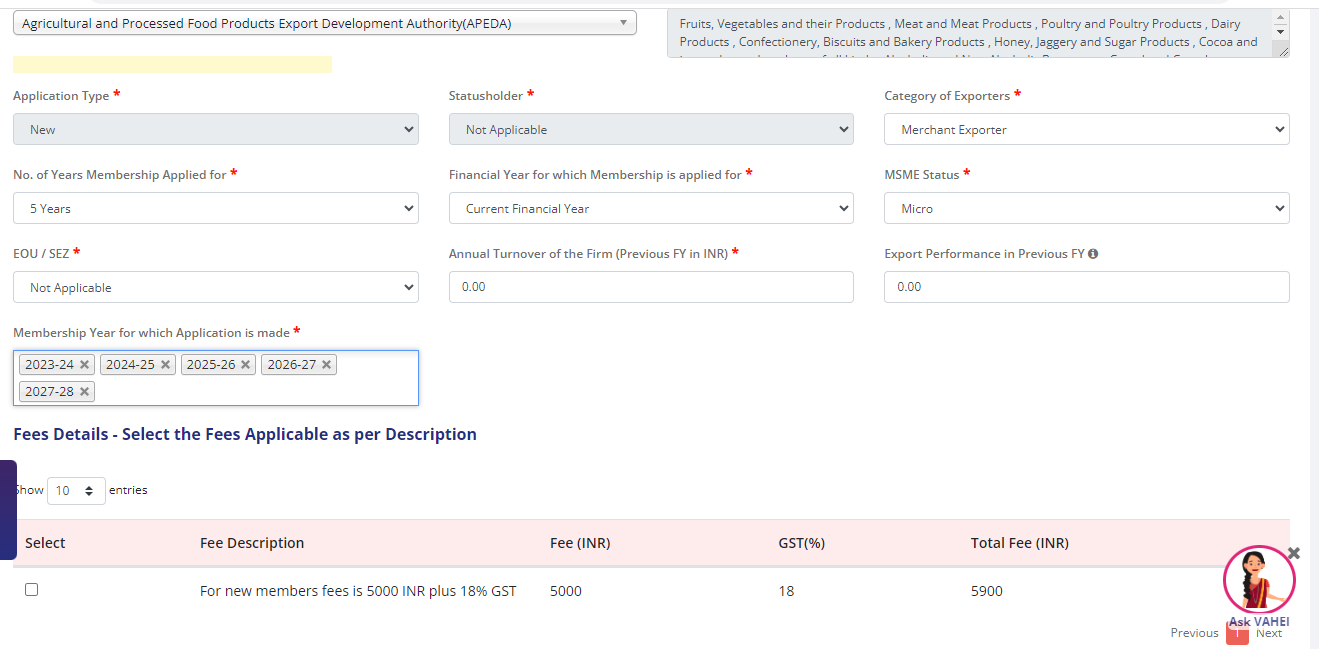This screenshot has height=649, width=1319.
Task: Open the Category of Exporters dropdown
Action: point(1086,130)
